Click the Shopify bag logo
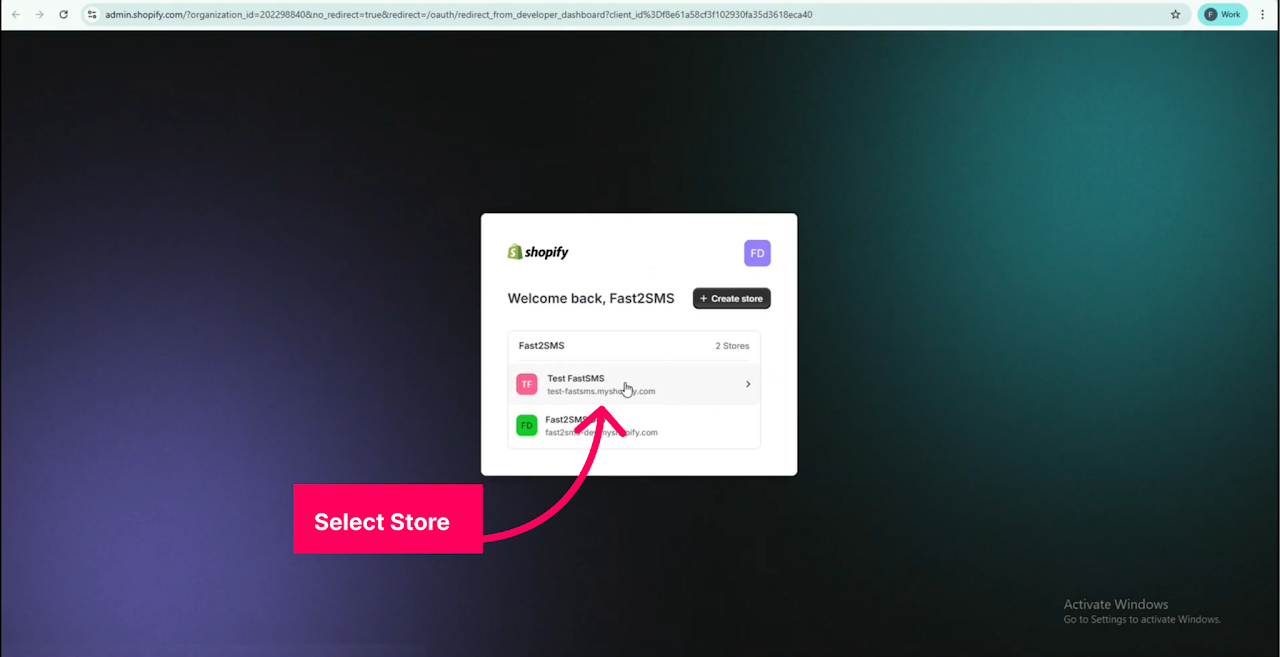 tap(514, 251)
